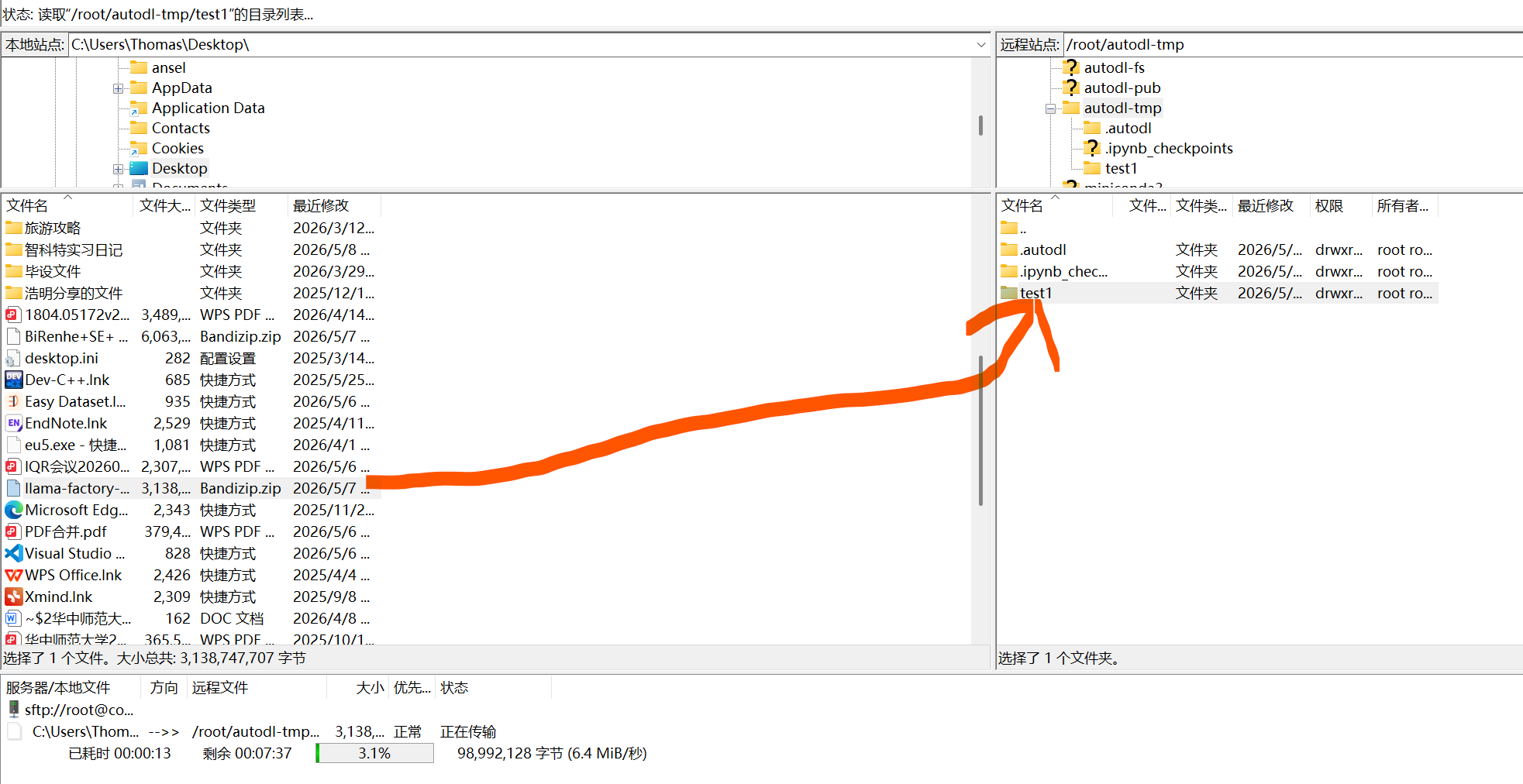Select the Microsoft Edge shortcut icon
This screenshot has height=784, width=1523.
coord(13,510)
